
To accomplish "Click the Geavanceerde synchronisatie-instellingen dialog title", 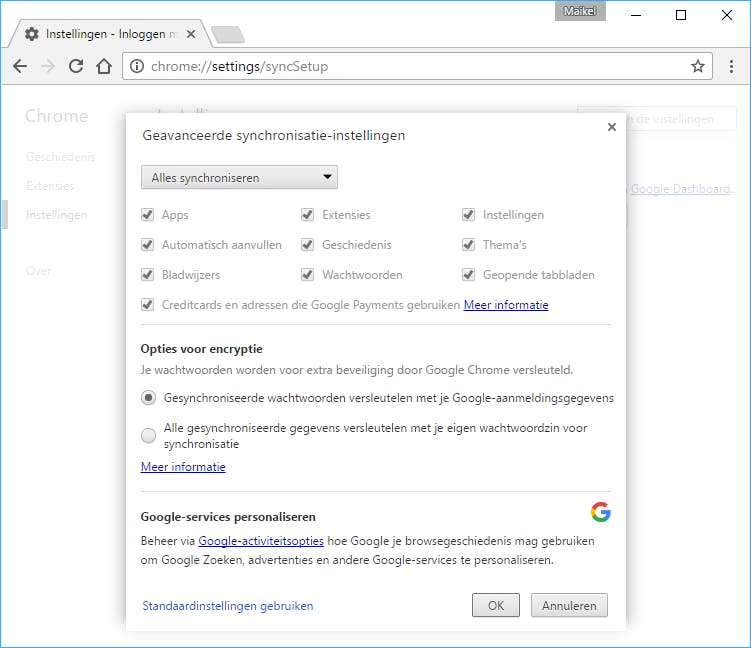I will click(273, 136).
